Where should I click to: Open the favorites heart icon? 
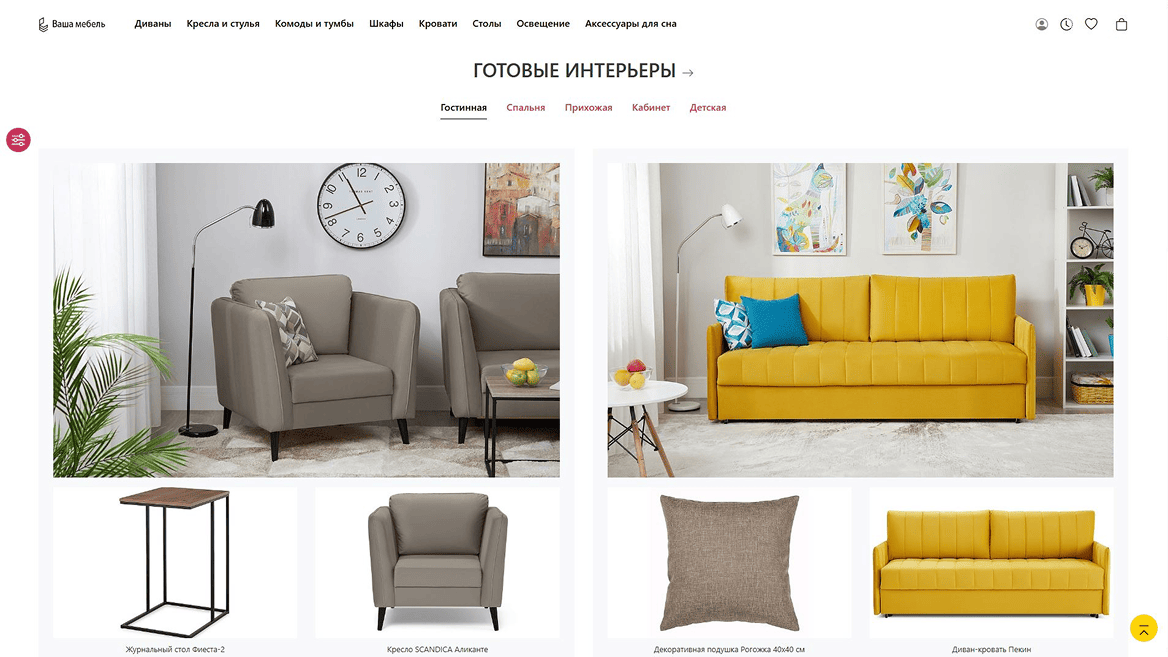click(1091, 24)
